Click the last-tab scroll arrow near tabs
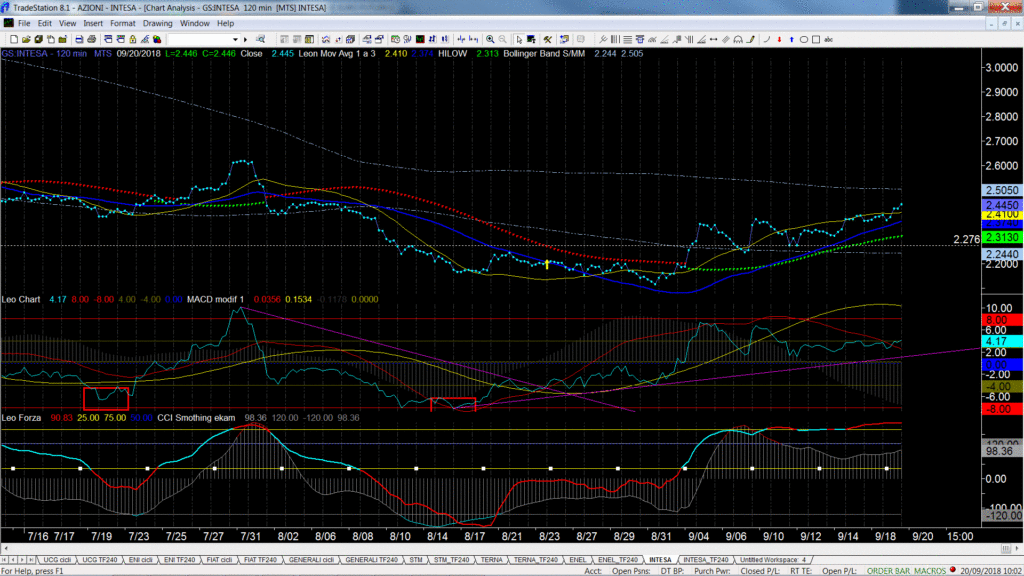This screenshot has height=576, width=1024. pyautogui.click(x=31, y=560)
